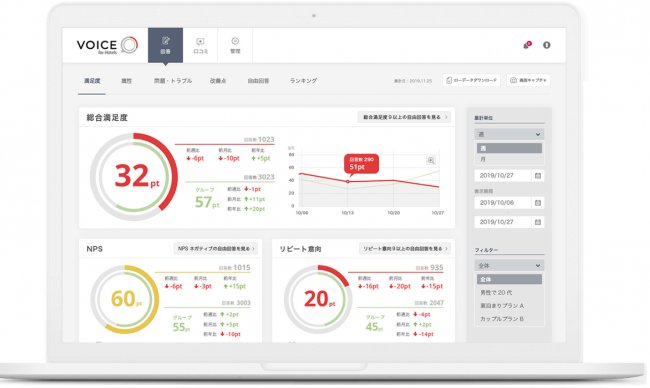Click the 51pt data point on the chart
The width and height of the screenshot is (650, 388).
point(348,182)
